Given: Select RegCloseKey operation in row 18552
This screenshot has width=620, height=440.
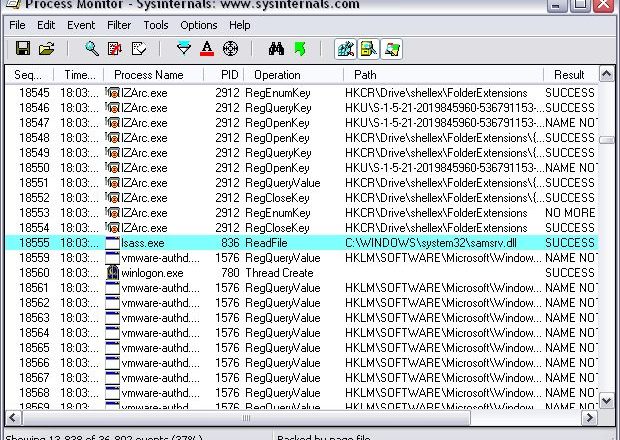Looking at the screenshot, I should pyautogui.click(x=277, y=198).
